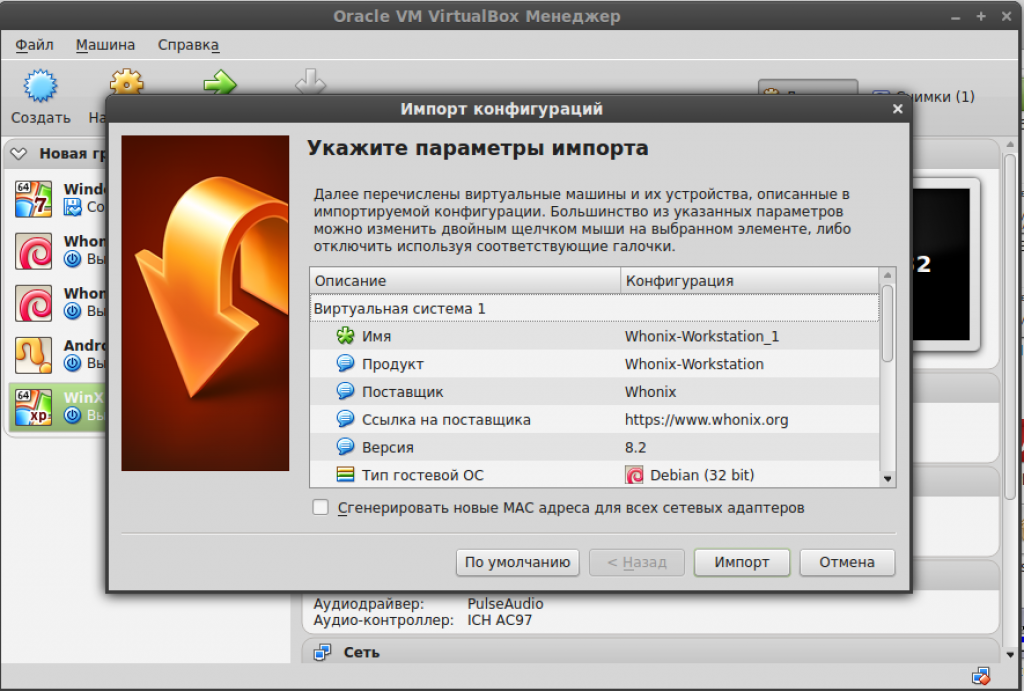Image resolution: width=1024 pixels, height=691 pixels.
Task: Select the Windows 7 VM icon in the list
Action: point(33,199)
